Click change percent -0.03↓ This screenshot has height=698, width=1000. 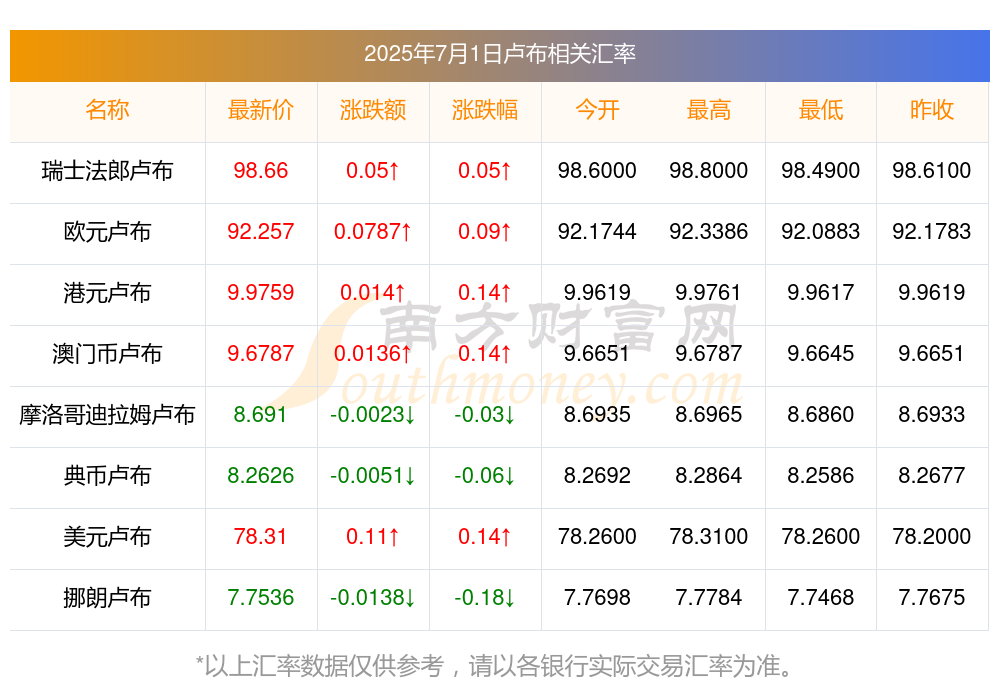pos(485,415)
